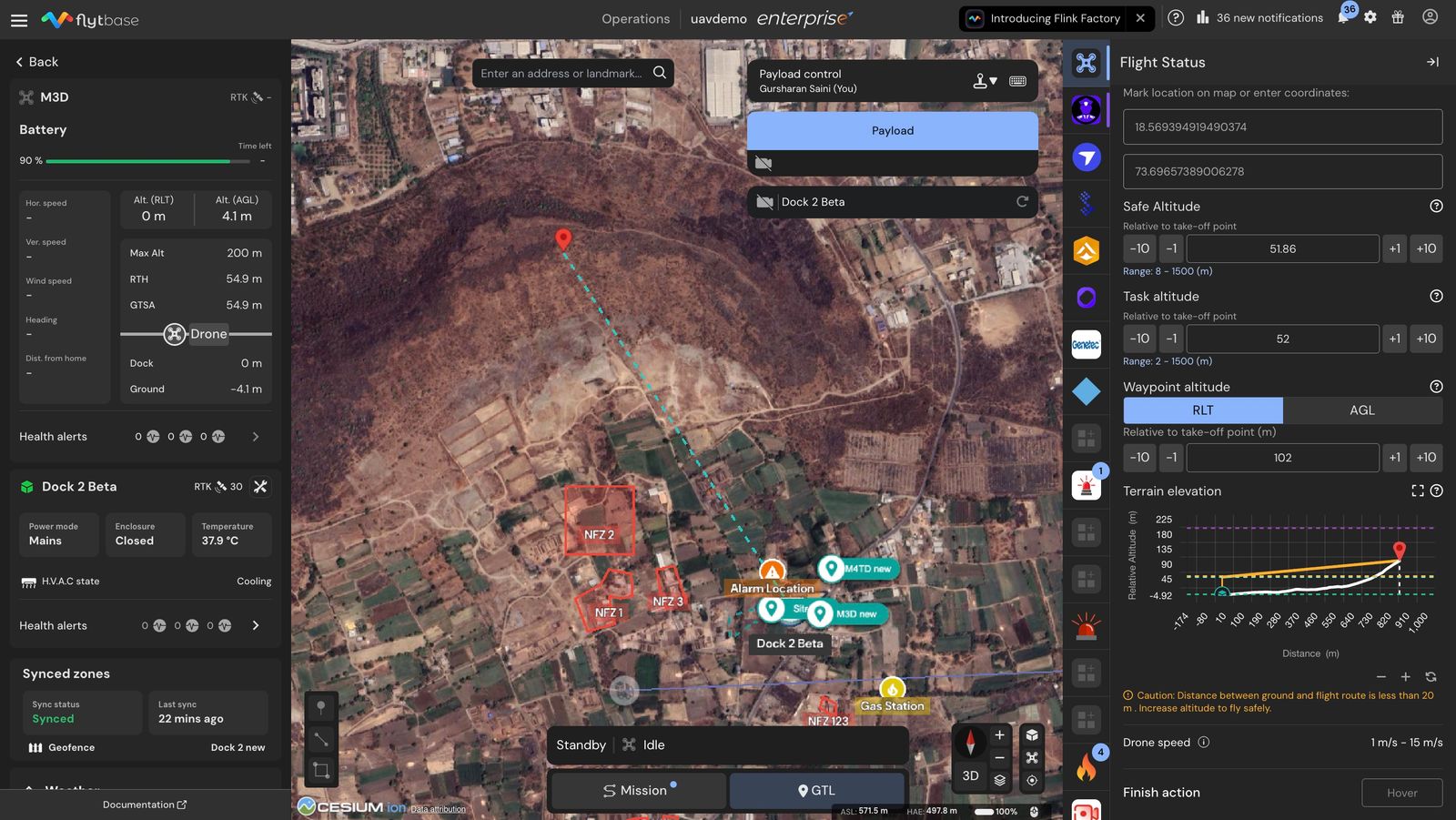This screenshot has height=820, width=1456.
Task: Open Dock 2 Beta tools wrench icon
Action: pos(260,487)
